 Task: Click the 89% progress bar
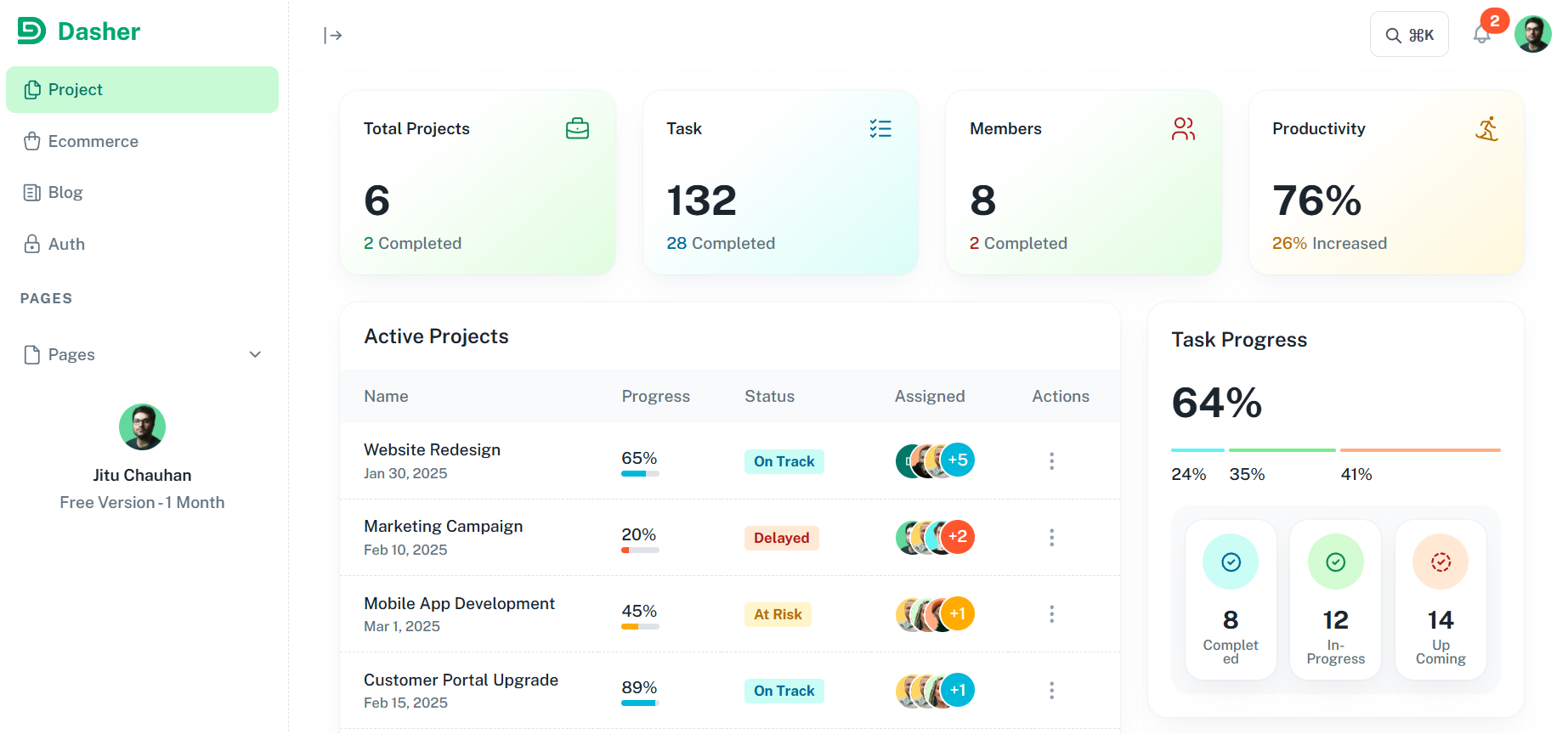point(640,703)
